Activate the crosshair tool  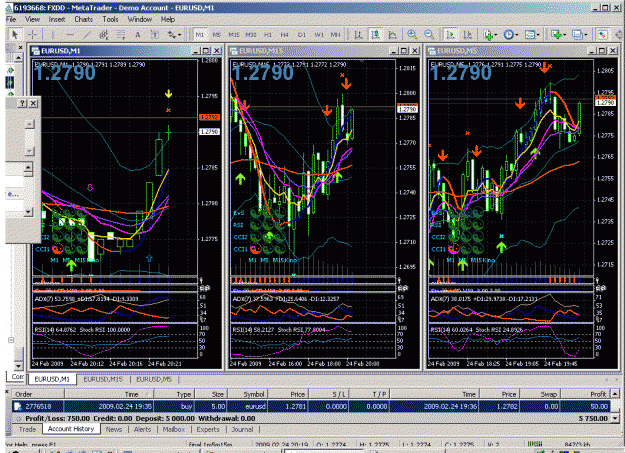coord(32,35)
